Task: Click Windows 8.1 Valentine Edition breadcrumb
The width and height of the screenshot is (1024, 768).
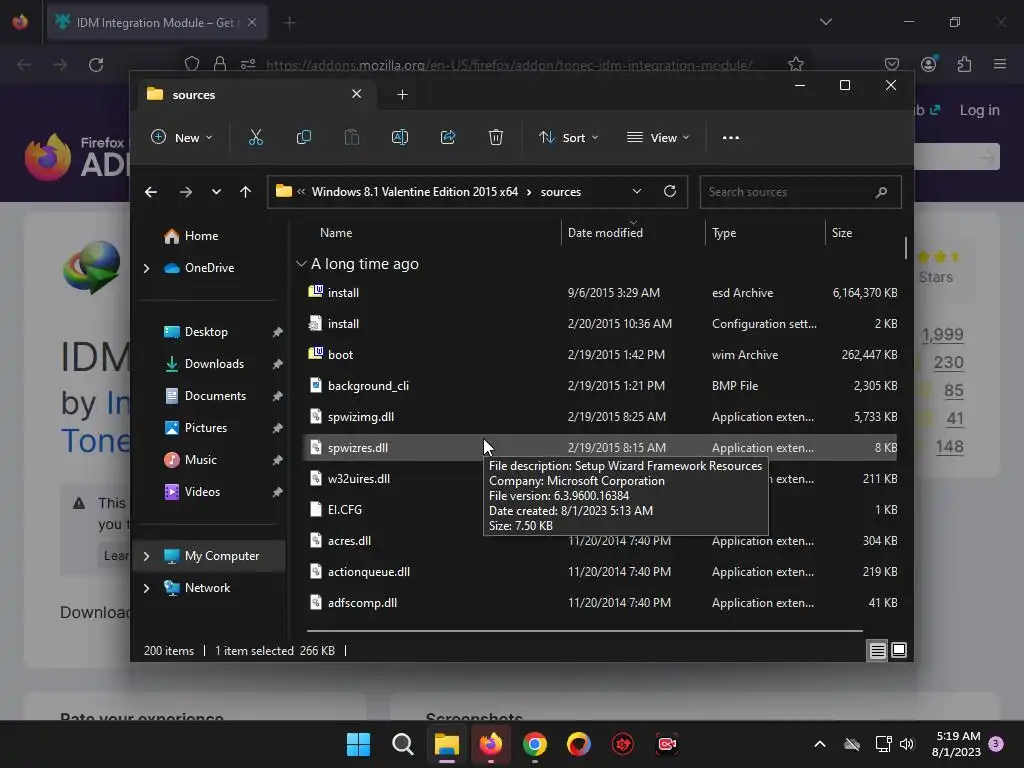Action: (415, 192)
